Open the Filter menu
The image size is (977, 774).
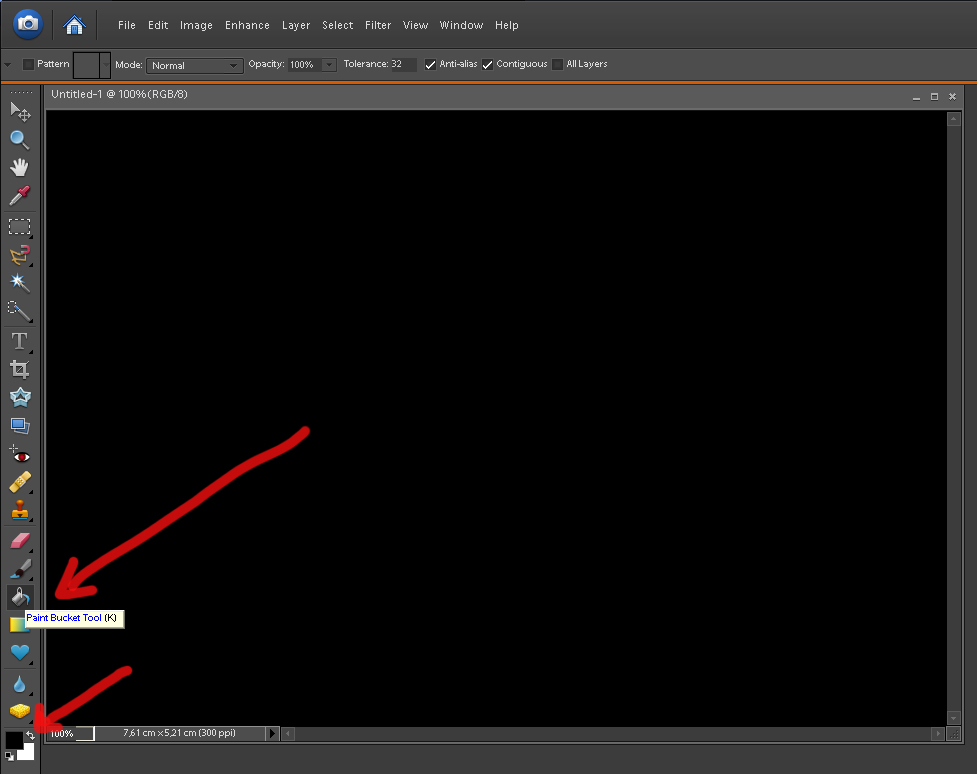pyautogui.click(x=378, y=25)
